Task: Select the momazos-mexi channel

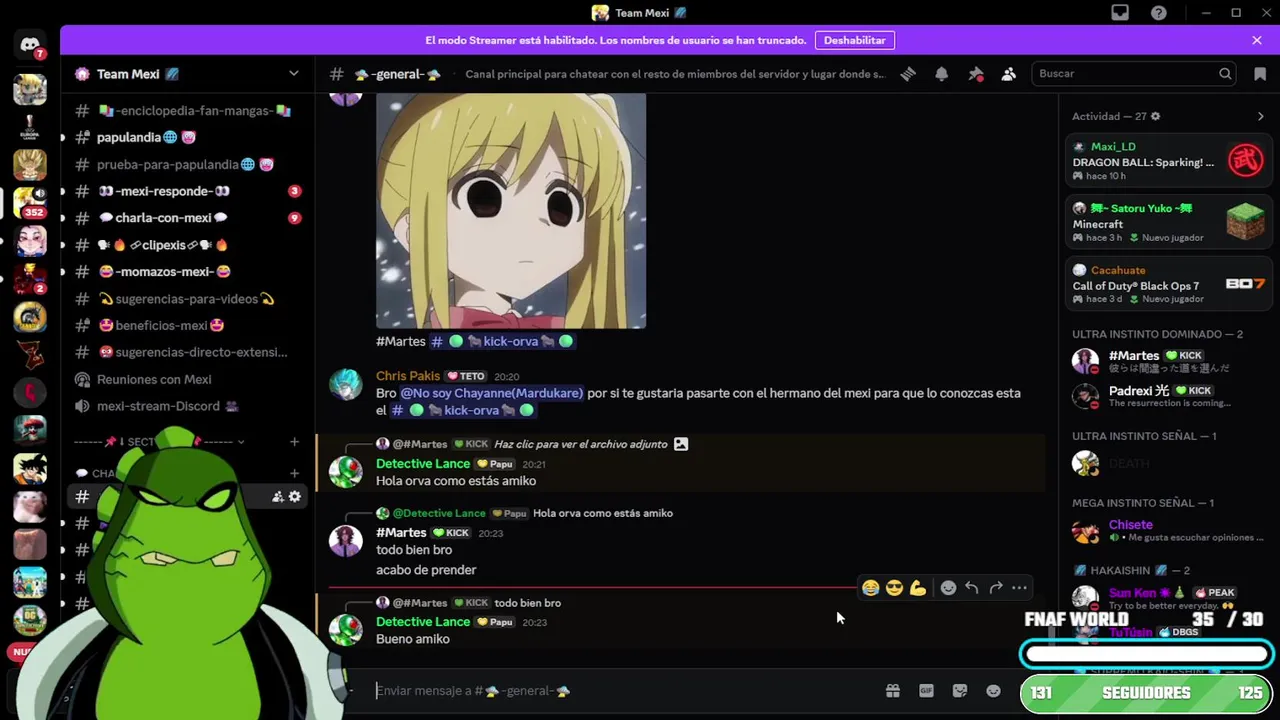Action: (164, 272)
